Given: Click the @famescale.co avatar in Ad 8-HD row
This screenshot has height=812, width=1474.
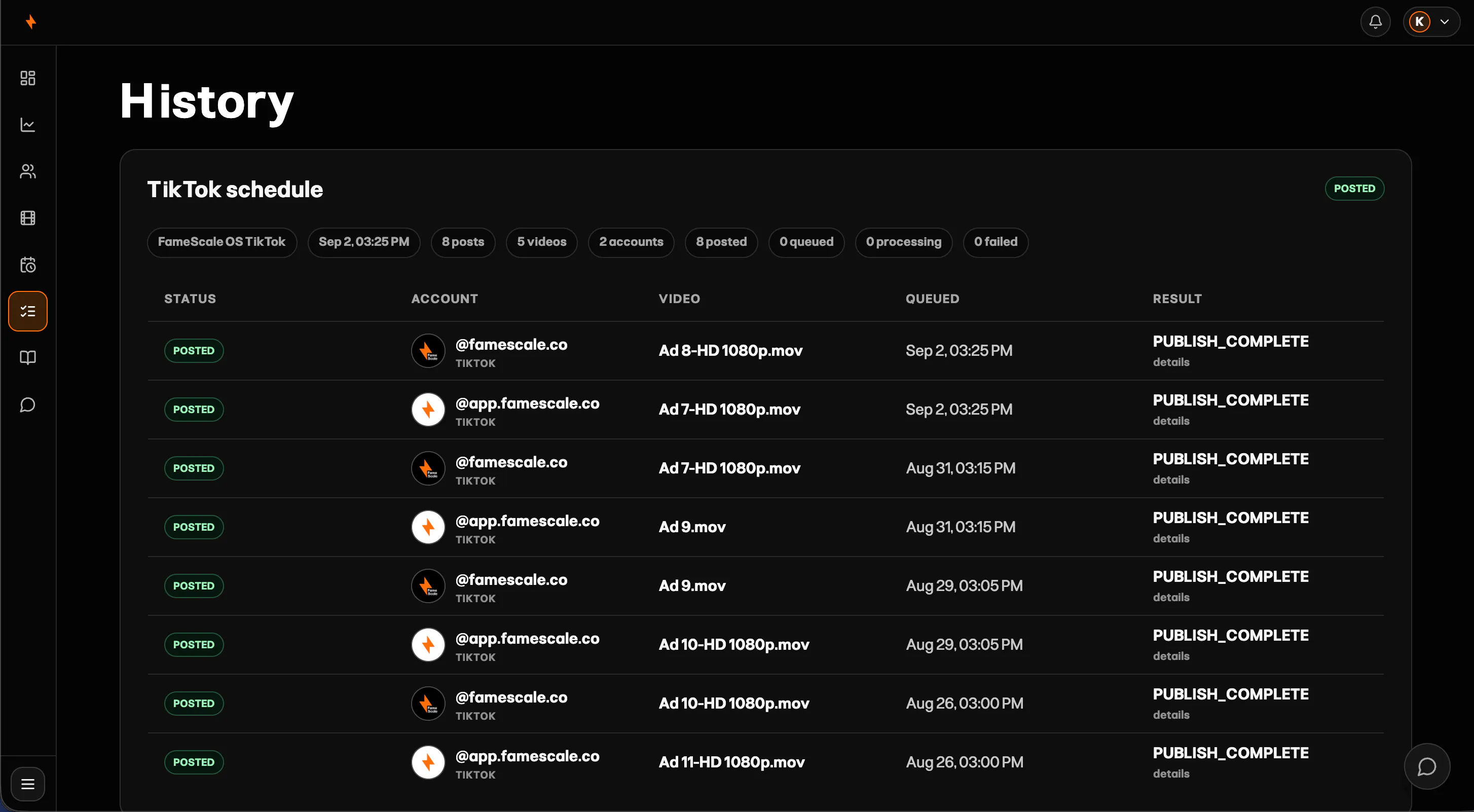Looking at the screenshot, I should pos(428,351).
